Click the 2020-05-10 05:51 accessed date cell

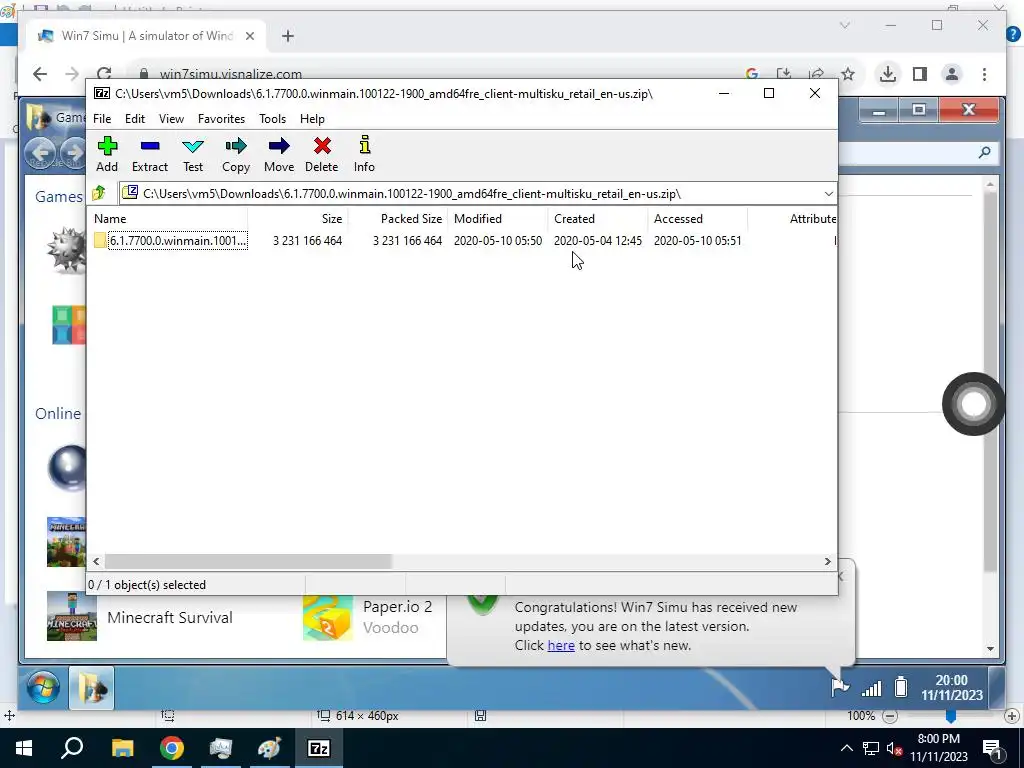click(697, 241)
